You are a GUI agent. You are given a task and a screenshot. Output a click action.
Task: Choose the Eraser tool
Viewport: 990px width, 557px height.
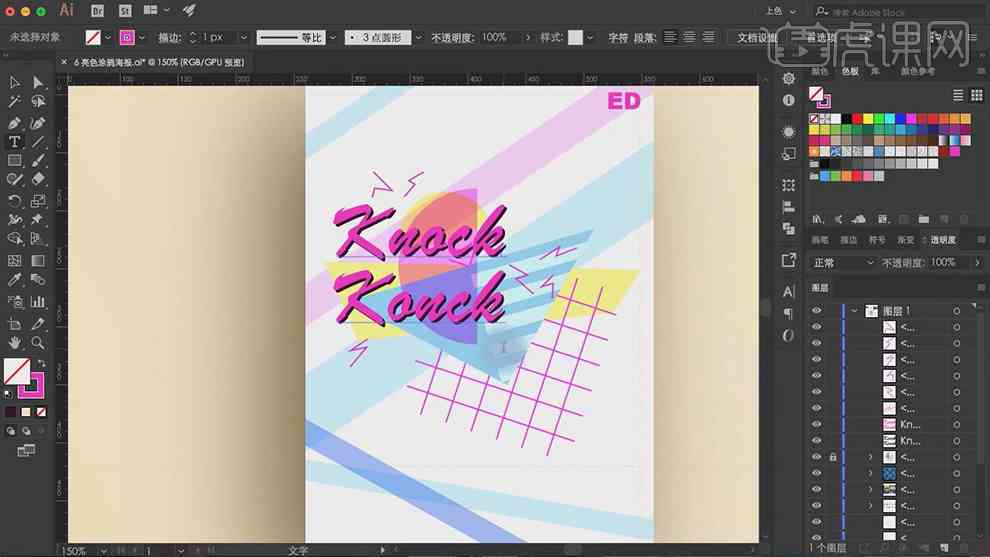pyautogui.click(x=38, y=179)
